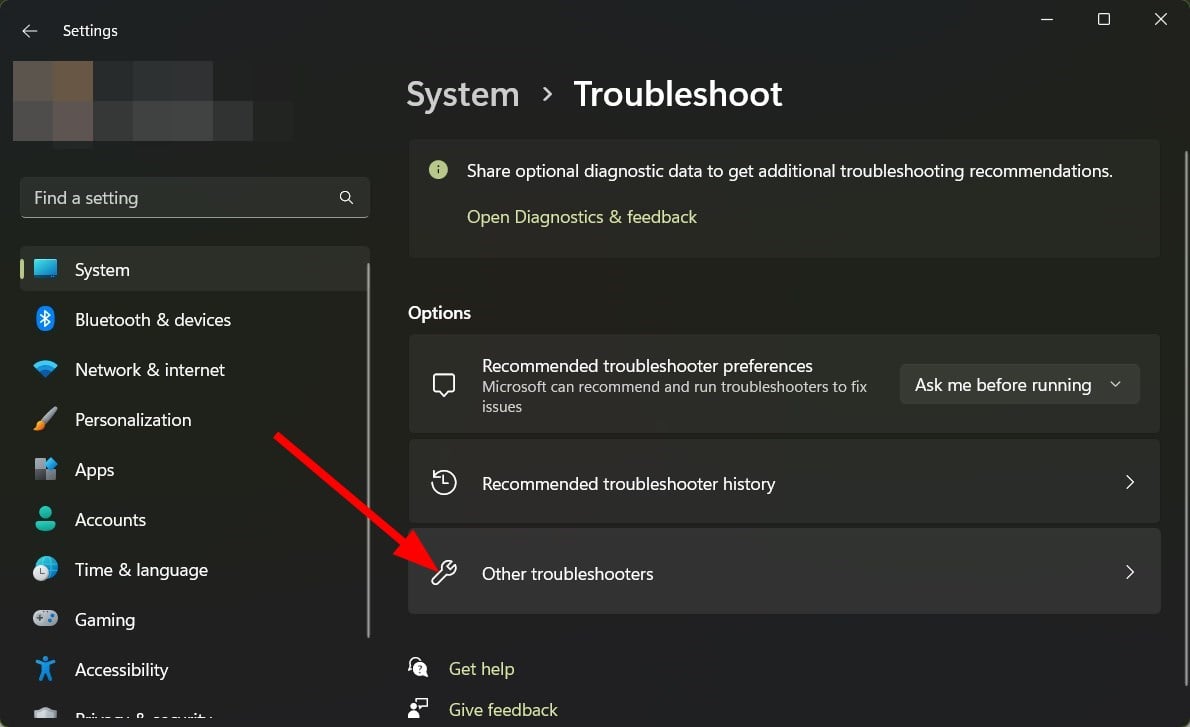
Task: Click the back arrow in title bar
Action: point(30,31)
